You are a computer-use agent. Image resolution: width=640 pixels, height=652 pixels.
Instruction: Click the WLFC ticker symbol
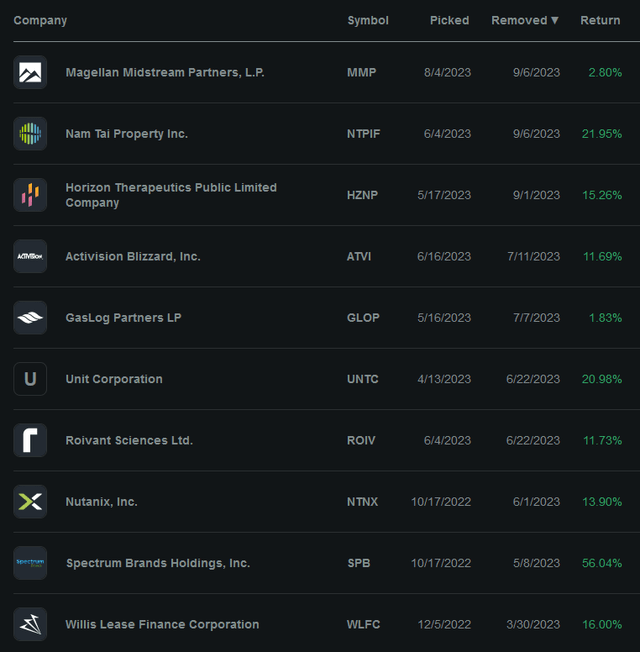[363, 625]
